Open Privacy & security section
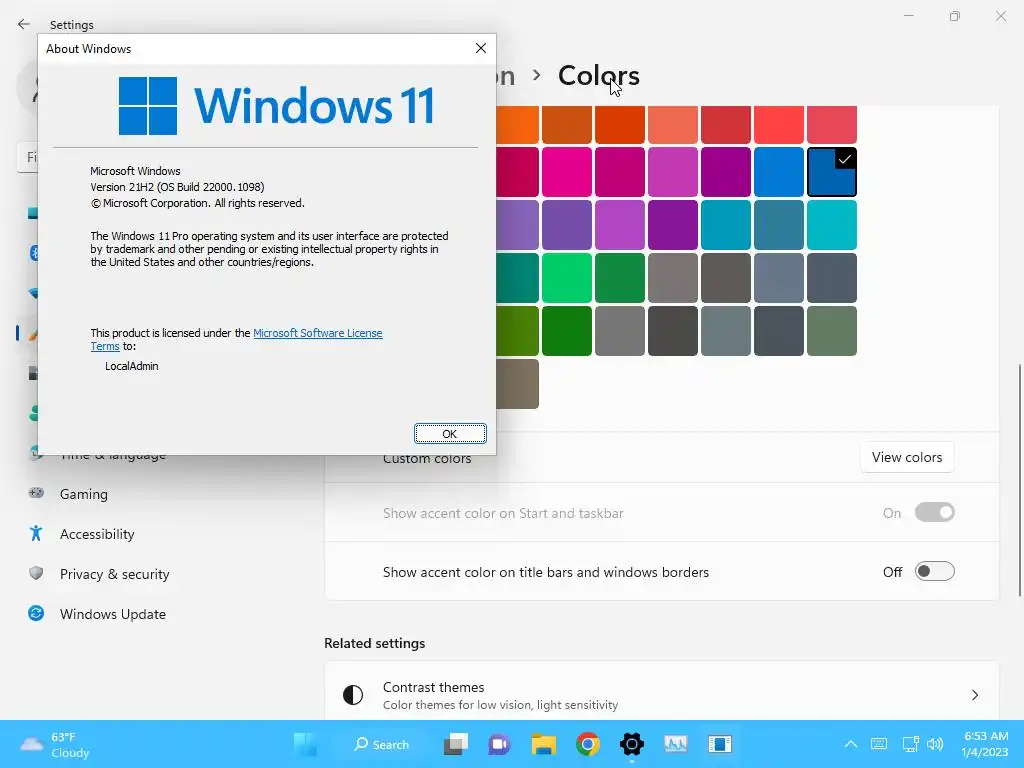1024x768 pixels. (114, 574)
